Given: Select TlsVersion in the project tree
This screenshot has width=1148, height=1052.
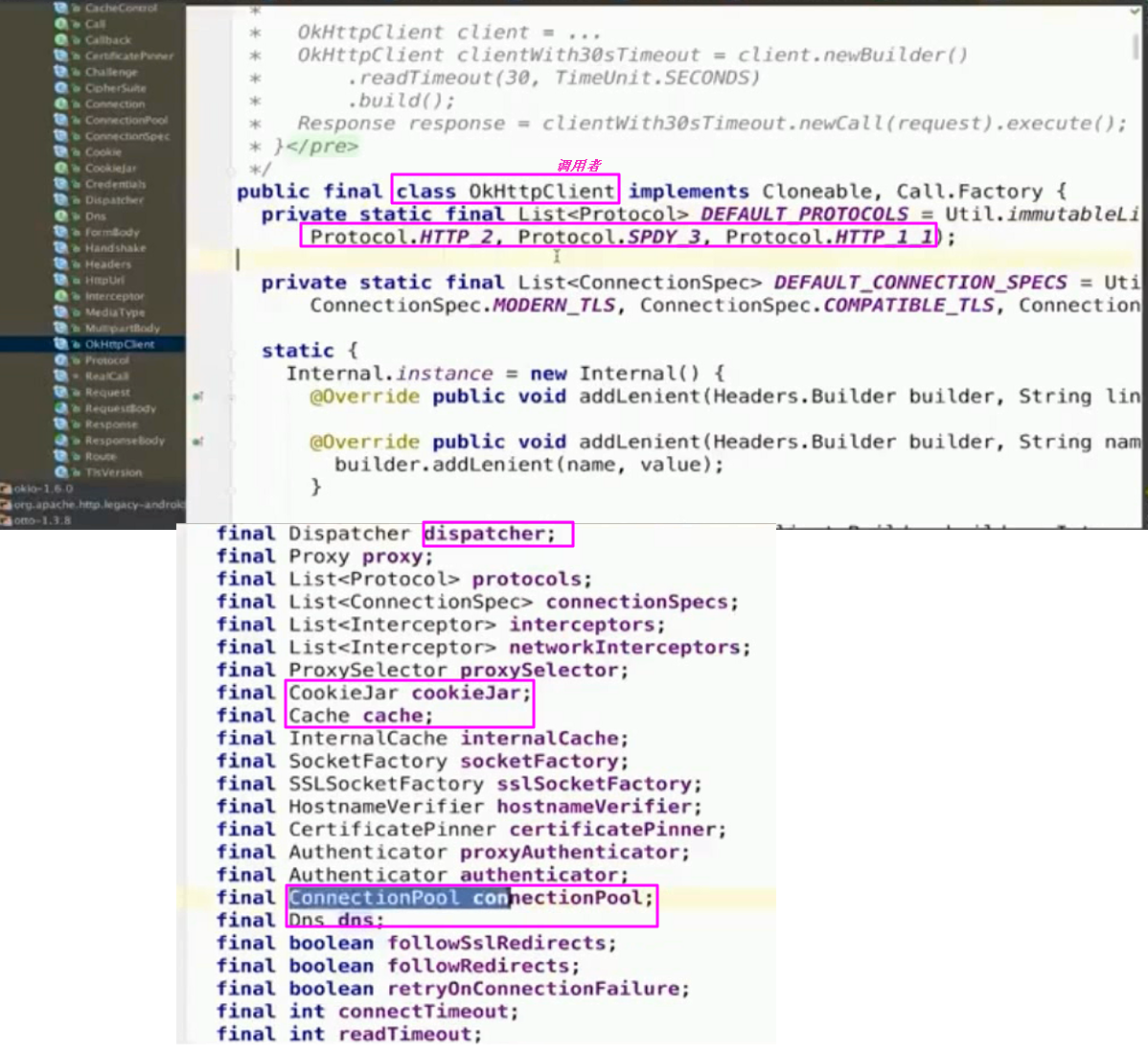Looking at the screenshot, I should (113, 473).
